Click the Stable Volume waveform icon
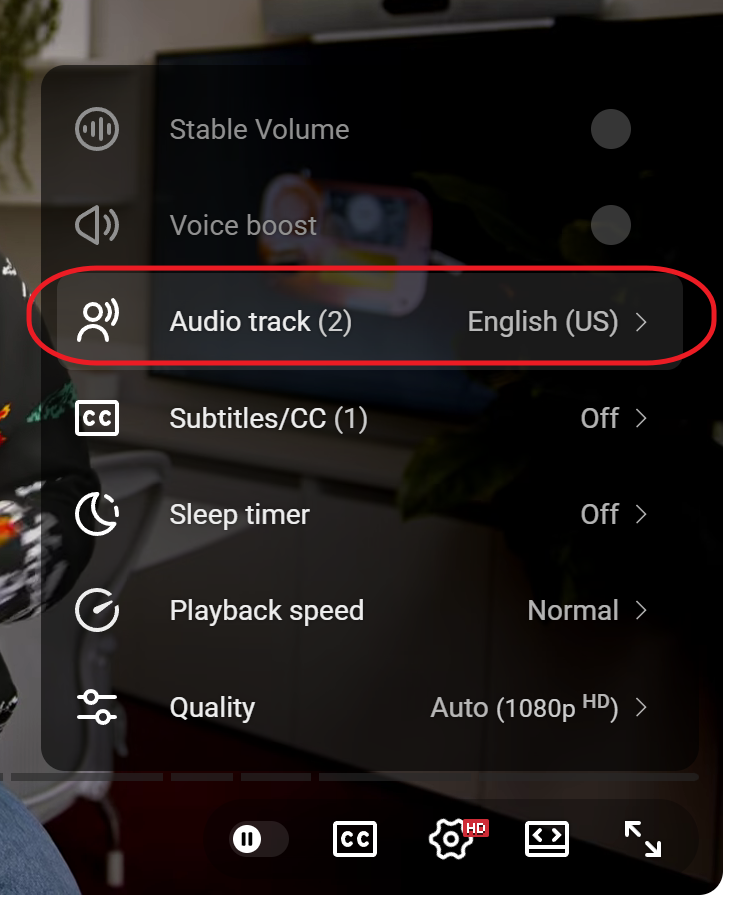This screenshot has height=900, width=736. tap(97, 129)
